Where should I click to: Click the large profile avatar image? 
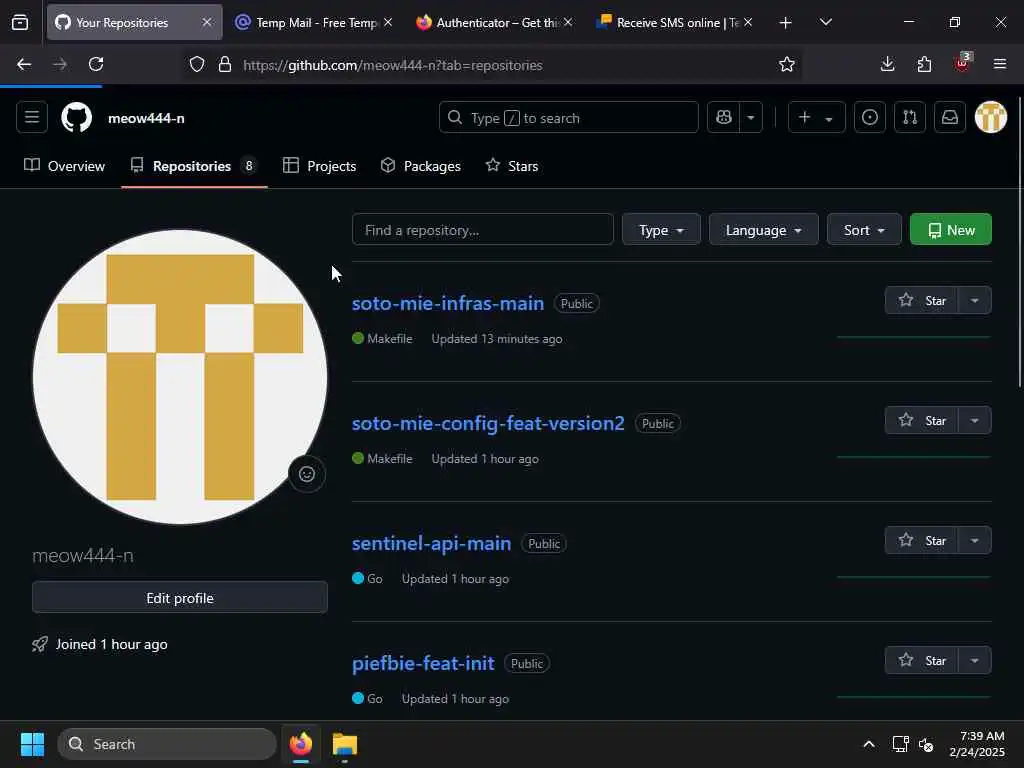click(x=180, y=377)
